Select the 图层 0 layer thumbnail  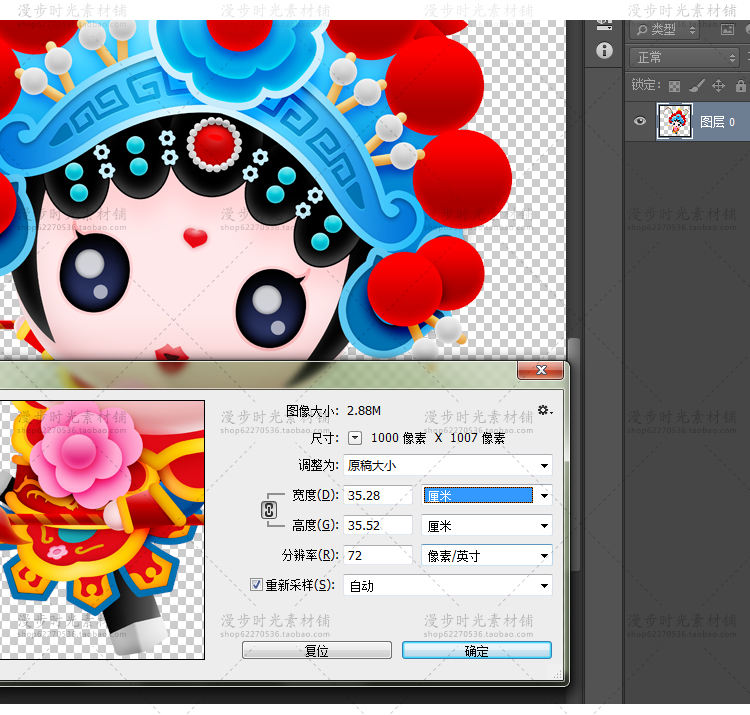(x=675, y=122)
